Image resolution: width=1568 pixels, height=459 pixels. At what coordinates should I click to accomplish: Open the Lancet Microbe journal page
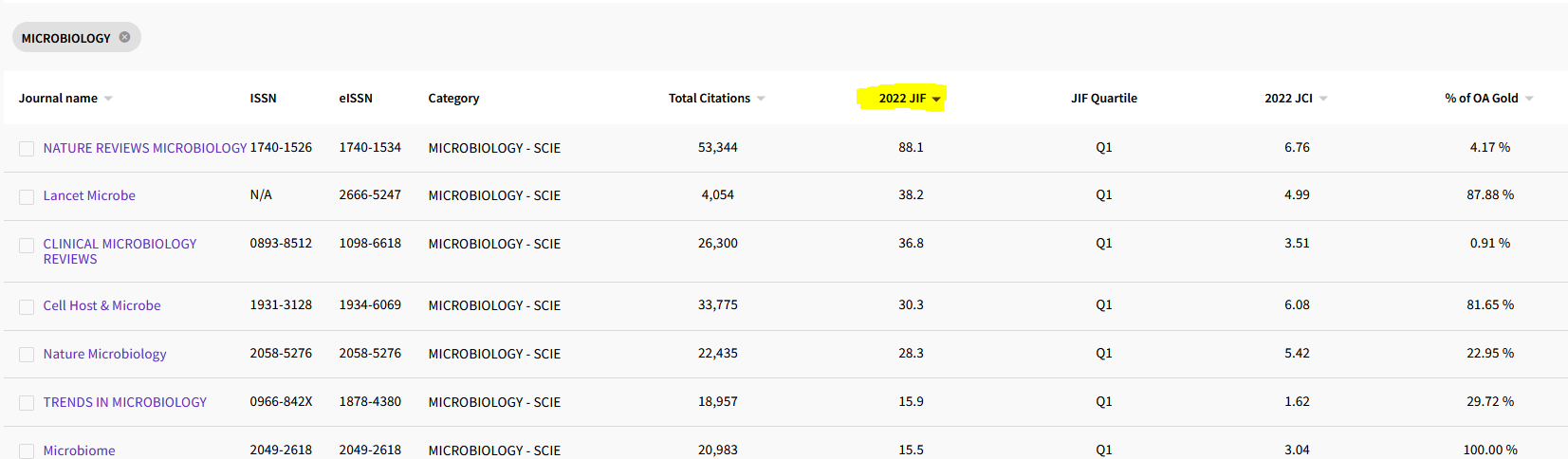click(x=89, y=195)
